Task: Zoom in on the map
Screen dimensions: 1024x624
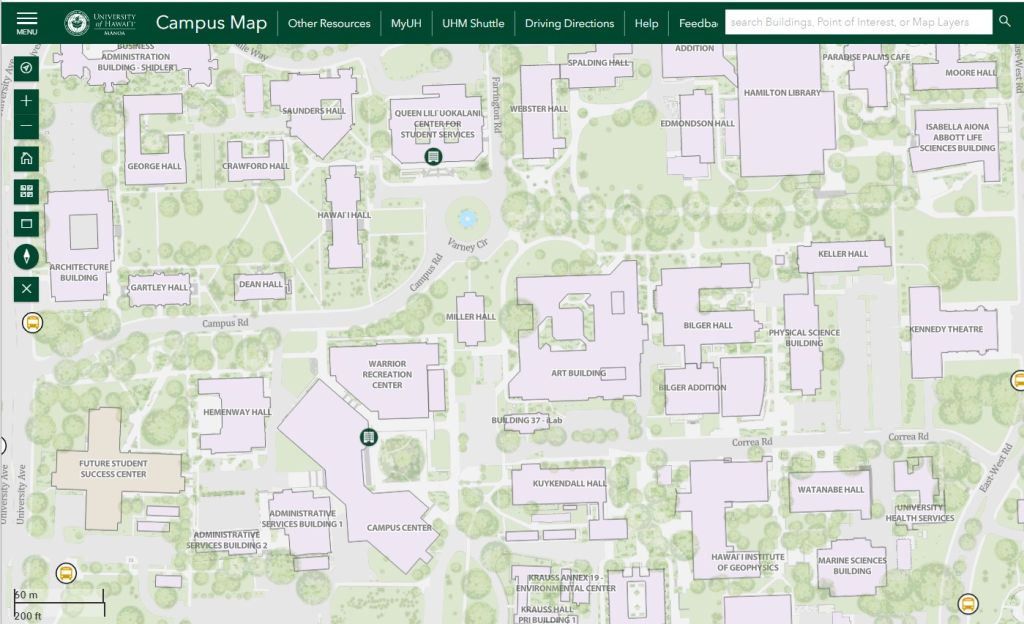Action: coord(27,101)
